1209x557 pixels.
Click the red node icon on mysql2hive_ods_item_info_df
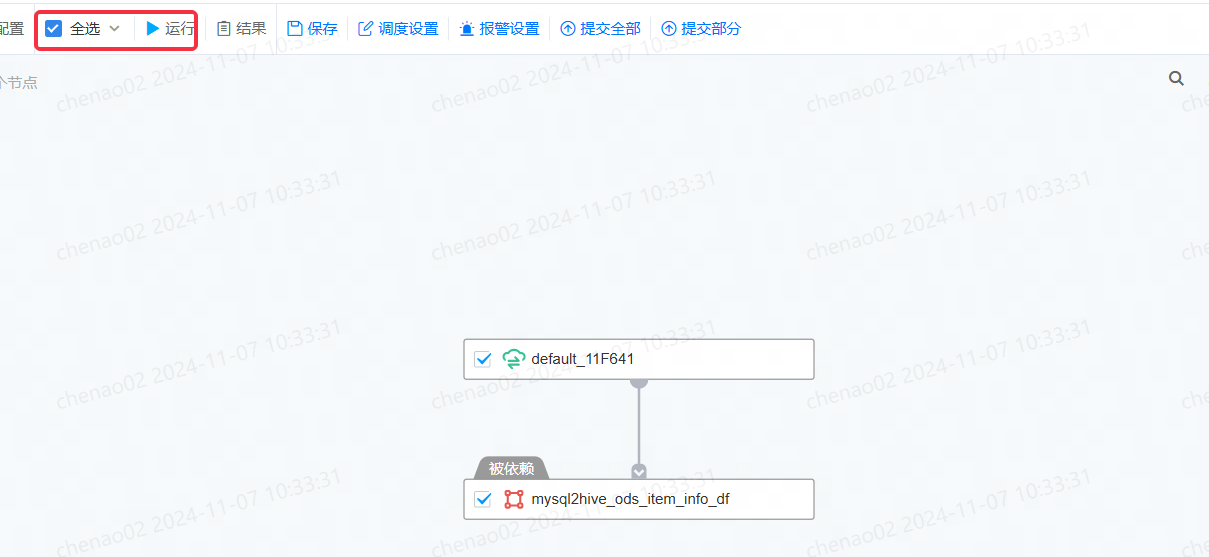514,499
